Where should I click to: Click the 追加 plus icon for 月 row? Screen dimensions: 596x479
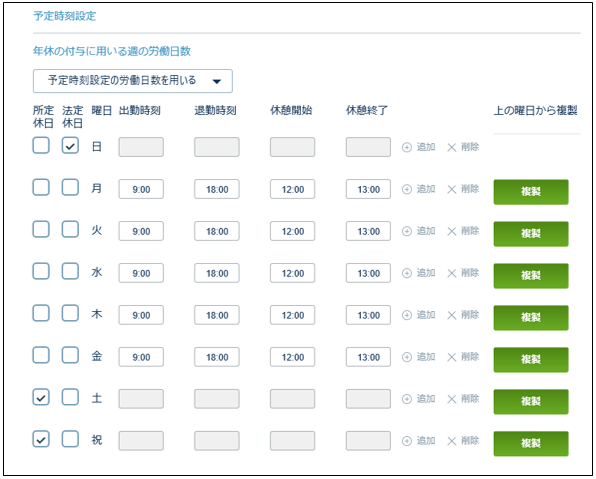[407, 189]
